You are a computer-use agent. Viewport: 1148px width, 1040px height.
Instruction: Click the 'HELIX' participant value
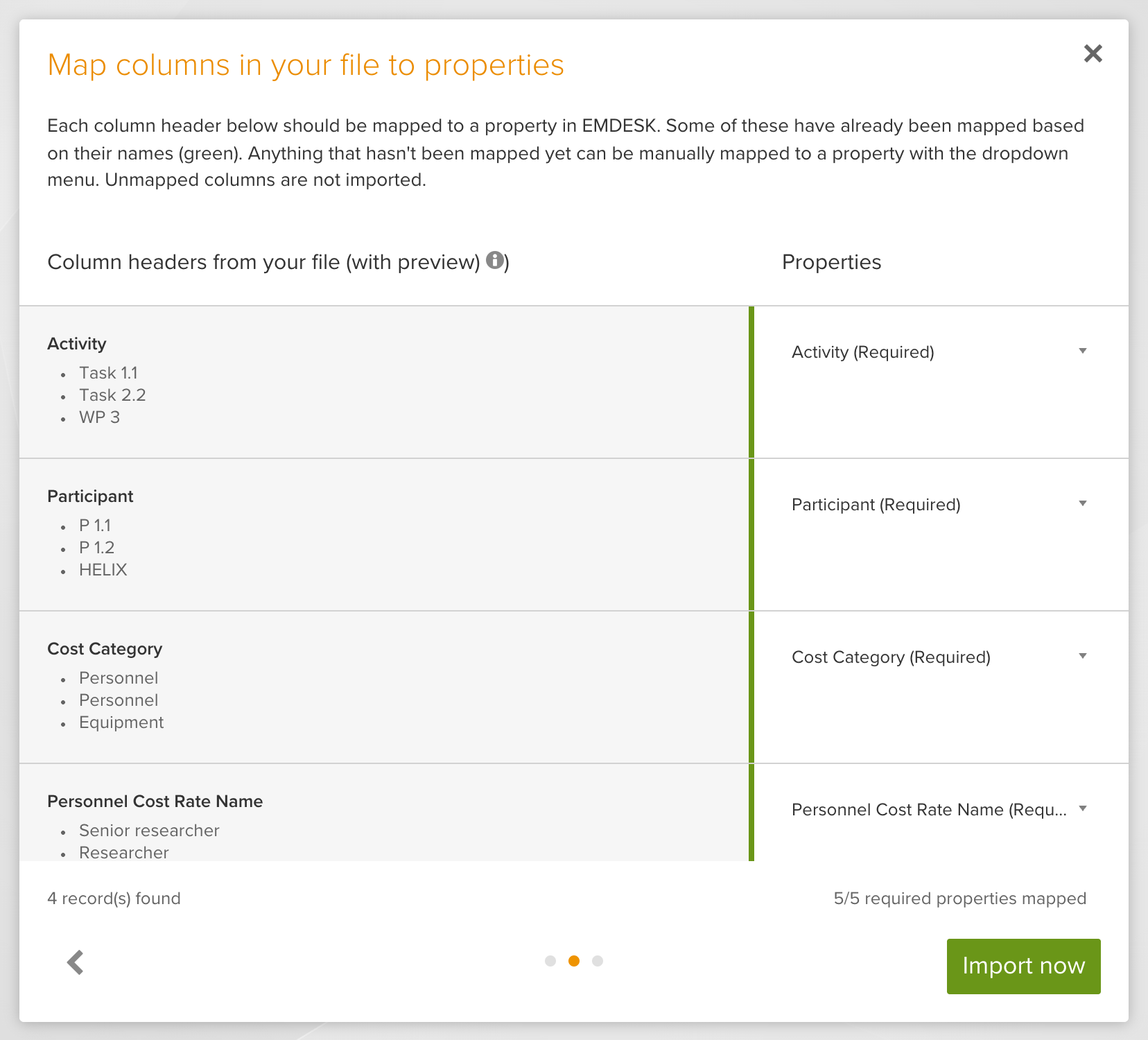[x=103, y=570]
